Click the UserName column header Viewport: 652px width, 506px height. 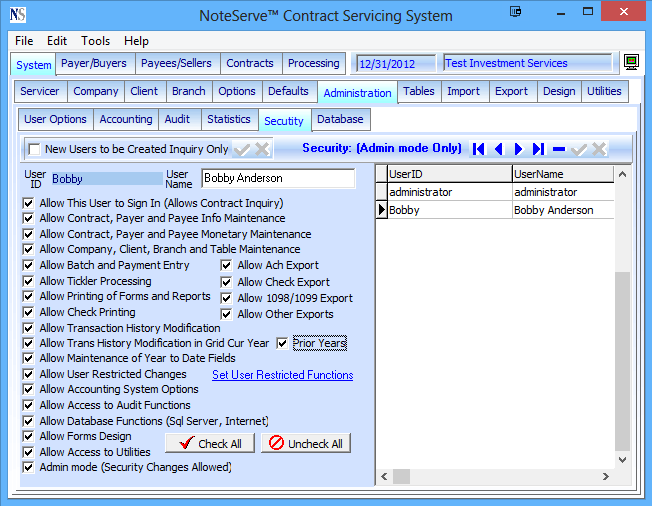tap(563, 174)
